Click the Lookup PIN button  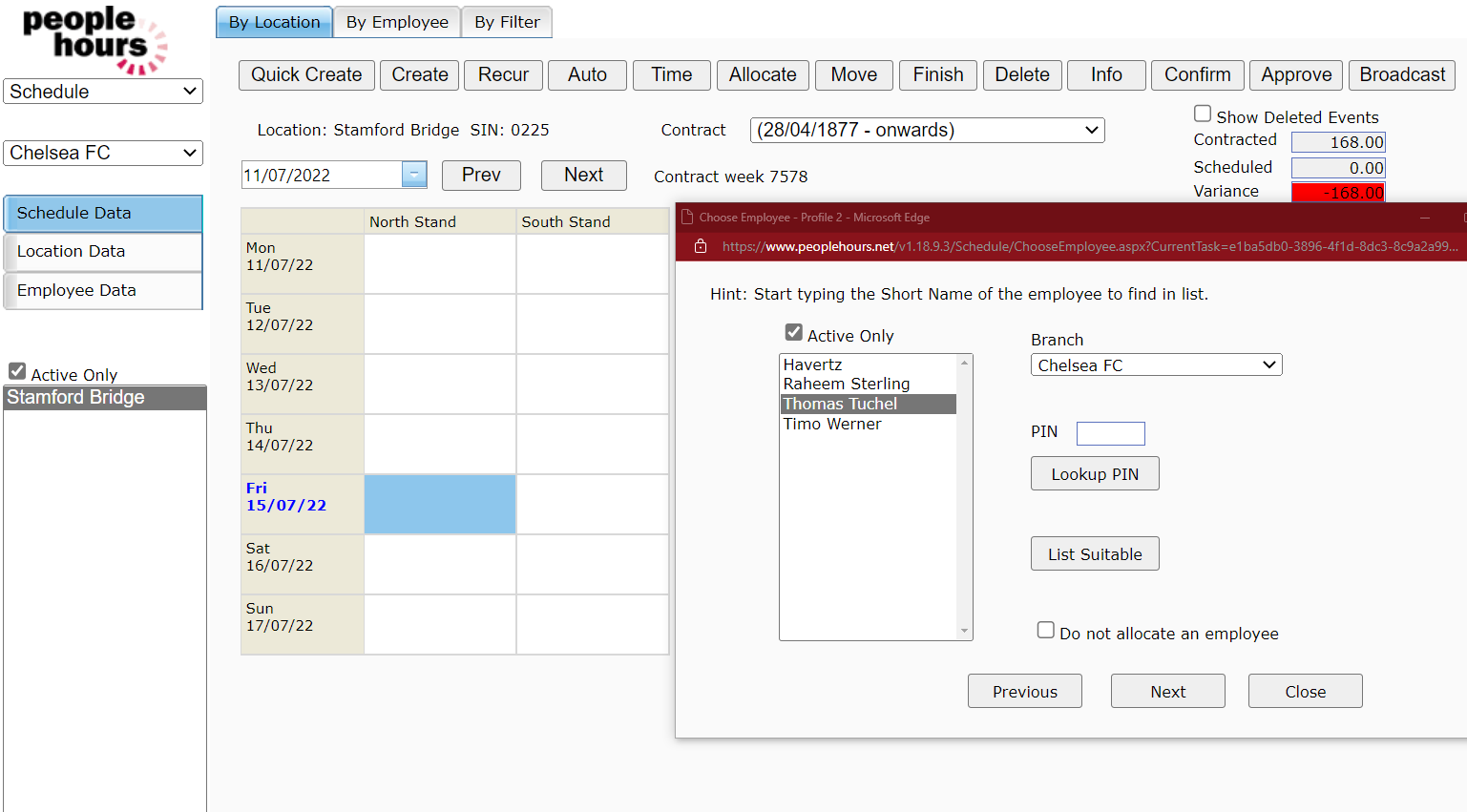pos(1095,474)
